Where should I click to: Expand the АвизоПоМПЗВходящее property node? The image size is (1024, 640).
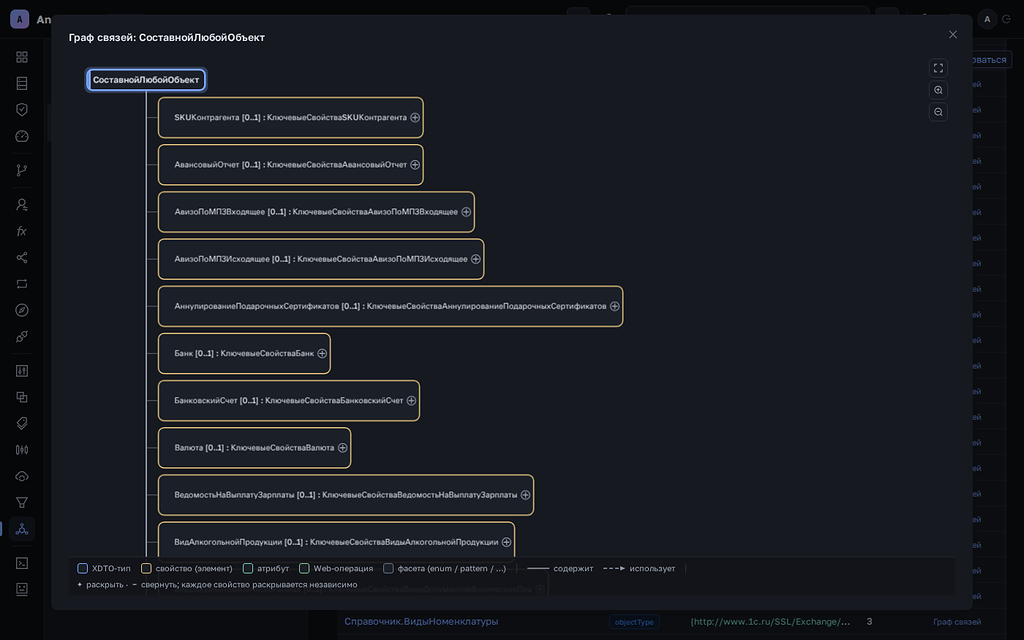pos(466,212)
